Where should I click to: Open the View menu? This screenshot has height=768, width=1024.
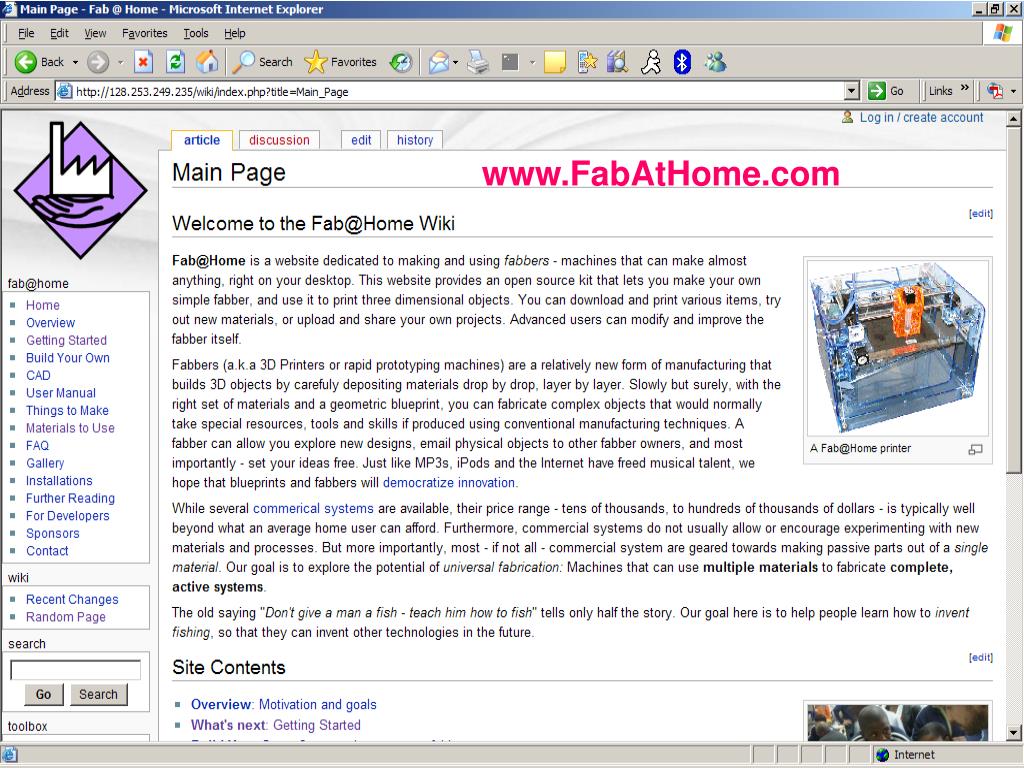click(95, 33)
